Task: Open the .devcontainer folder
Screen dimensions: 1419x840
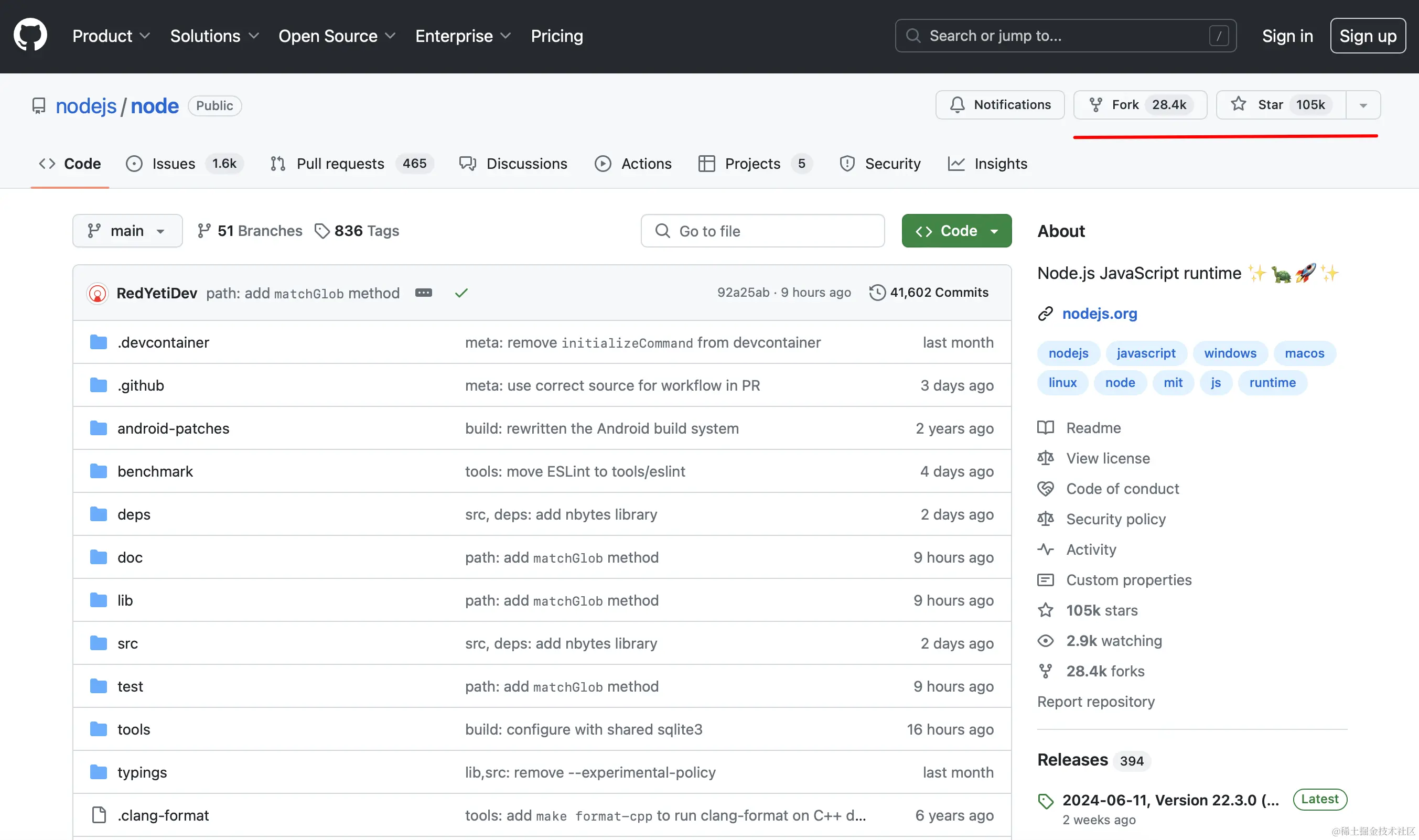Action: [x=163, y=342]
